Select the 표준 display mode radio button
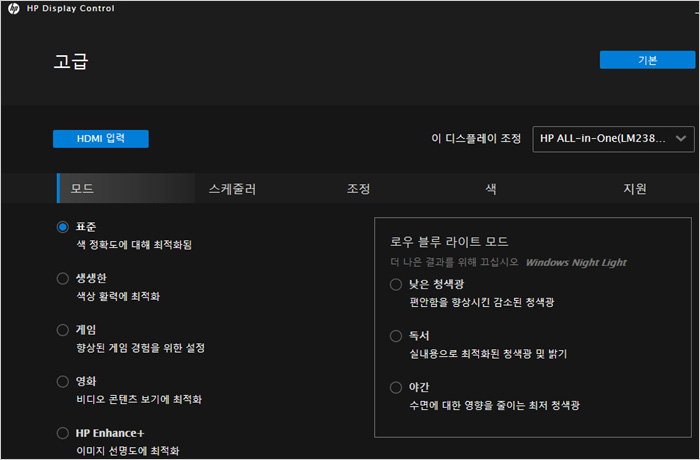 (62, 227)
